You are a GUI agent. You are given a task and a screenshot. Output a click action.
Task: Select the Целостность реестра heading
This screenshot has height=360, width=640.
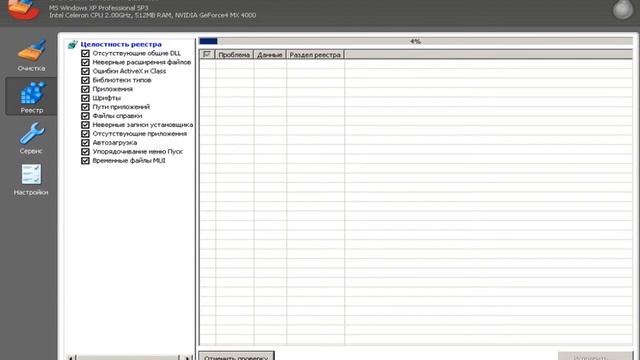coord(121,44)
